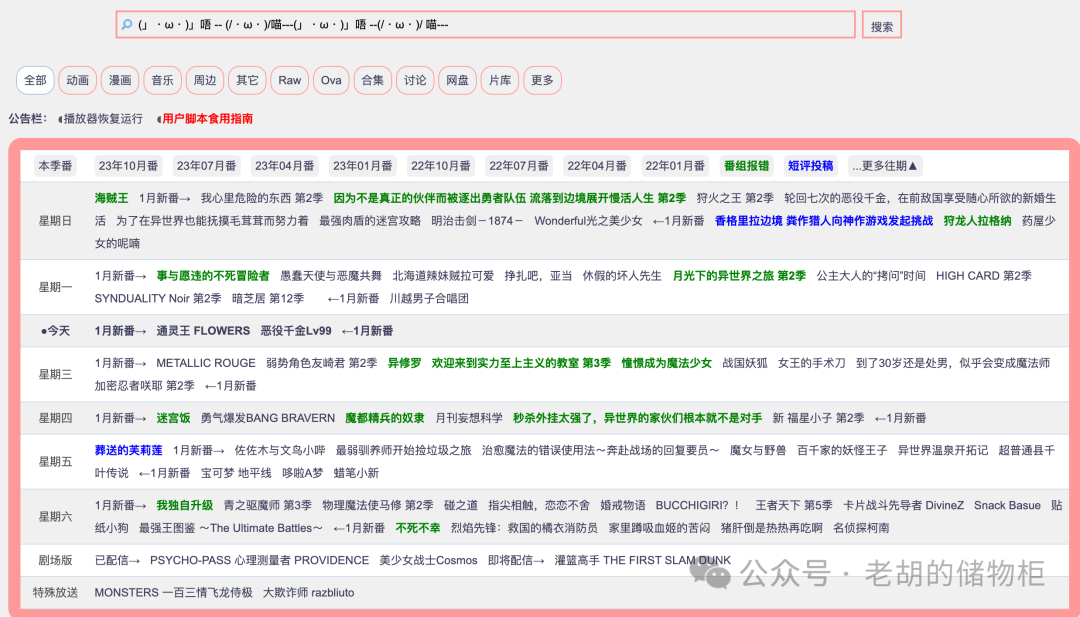
Task: Select the 本季番 season tab
Action: [55, 166]
